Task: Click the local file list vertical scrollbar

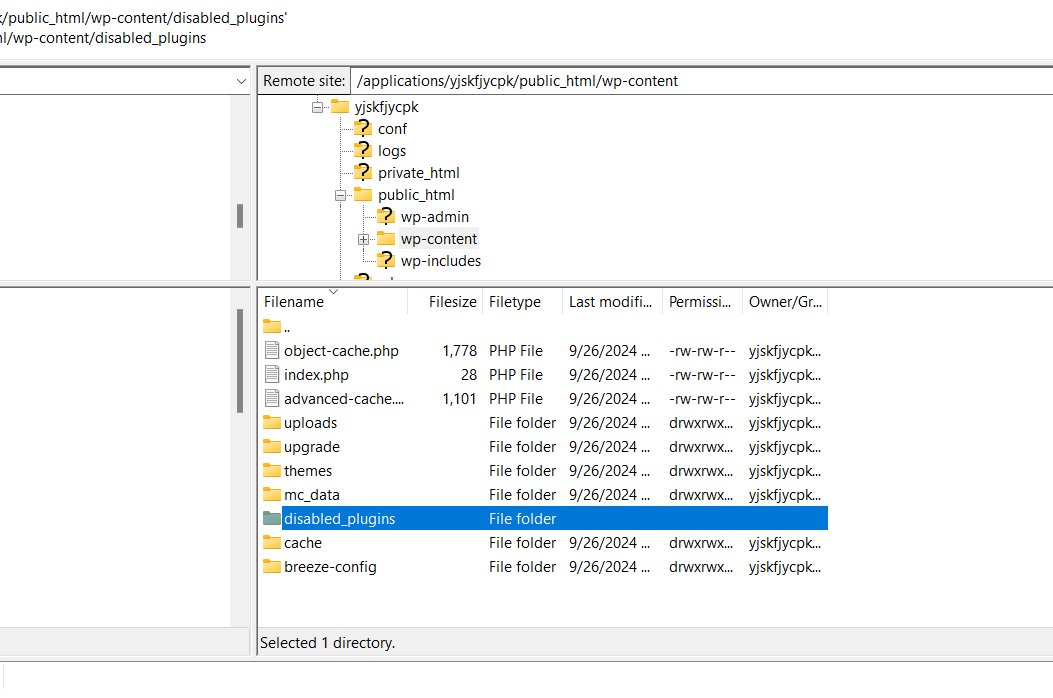Action: click(x=240, y=360)
